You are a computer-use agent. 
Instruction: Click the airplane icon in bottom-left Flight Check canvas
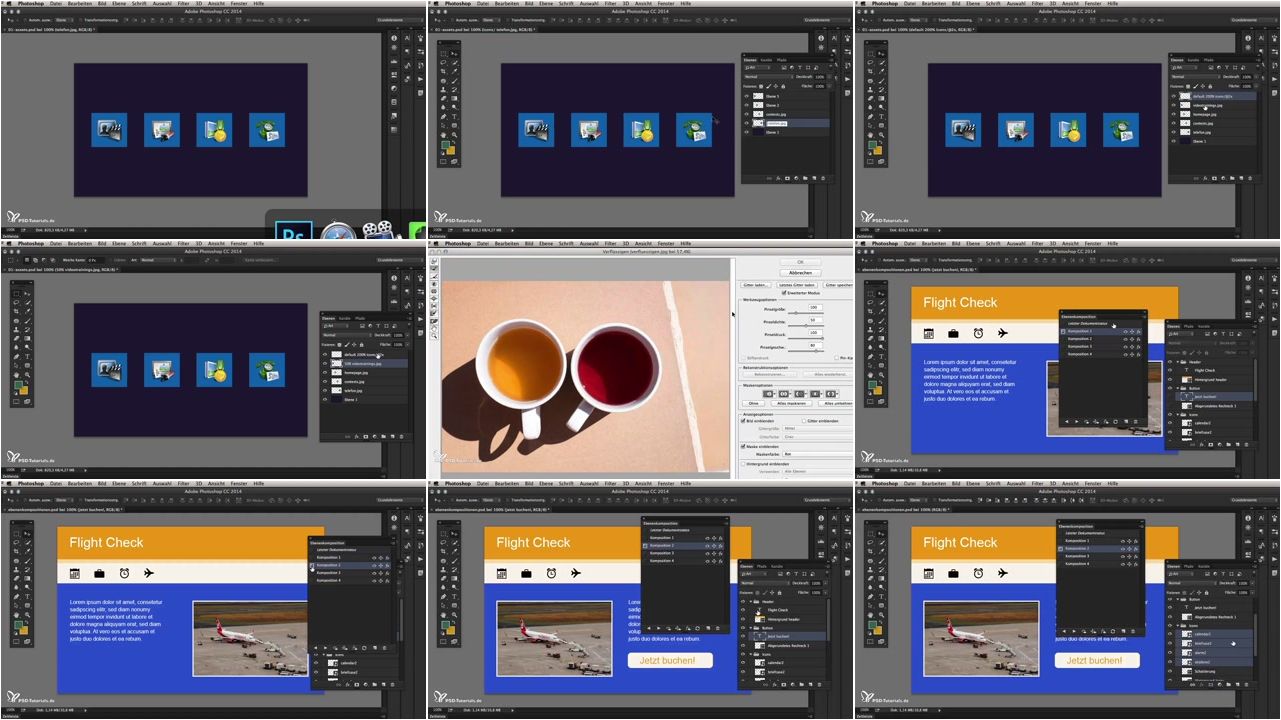coord(149,573)
